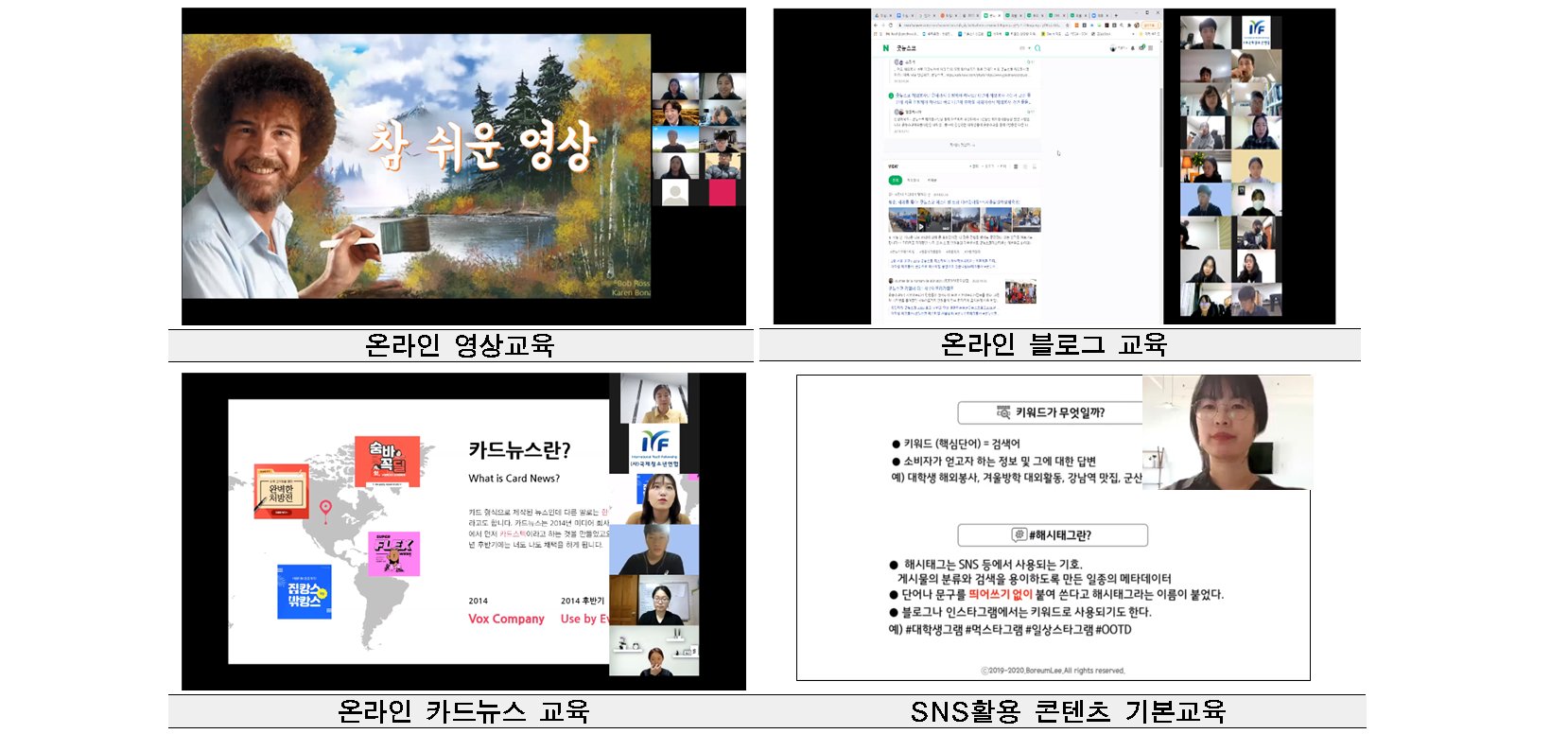Click the 'What is Card News?' subtitle

pos(514,479)
